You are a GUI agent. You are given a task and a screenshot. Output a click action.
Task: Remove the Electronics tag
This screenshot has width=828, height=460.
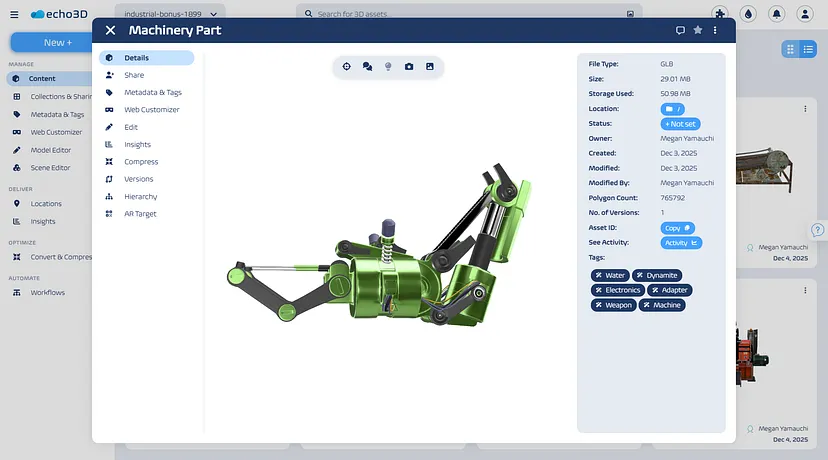click(598, 290)
